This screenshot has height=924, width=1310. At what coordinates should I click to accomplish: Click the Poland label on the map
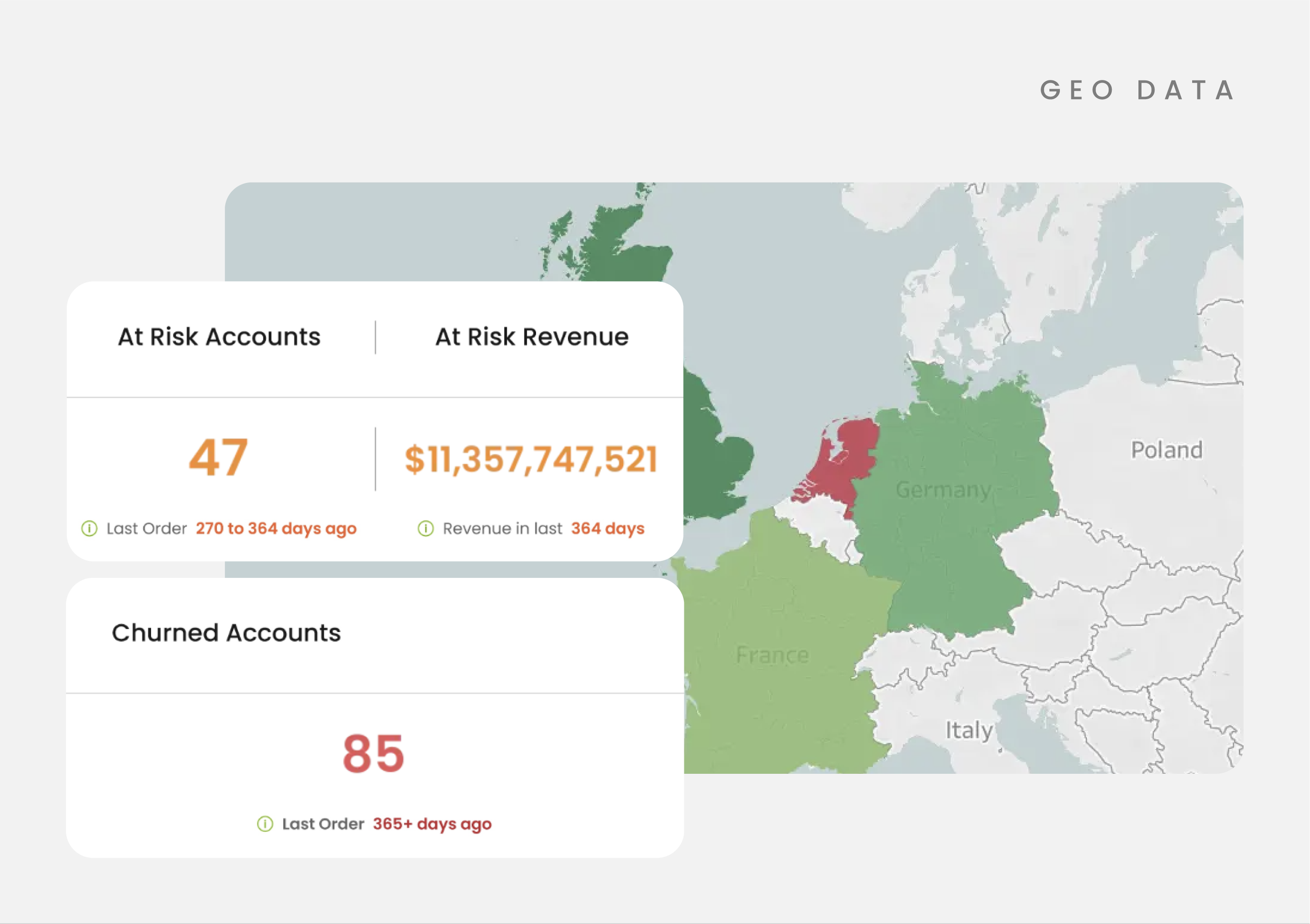click(x=1167, y=450)
